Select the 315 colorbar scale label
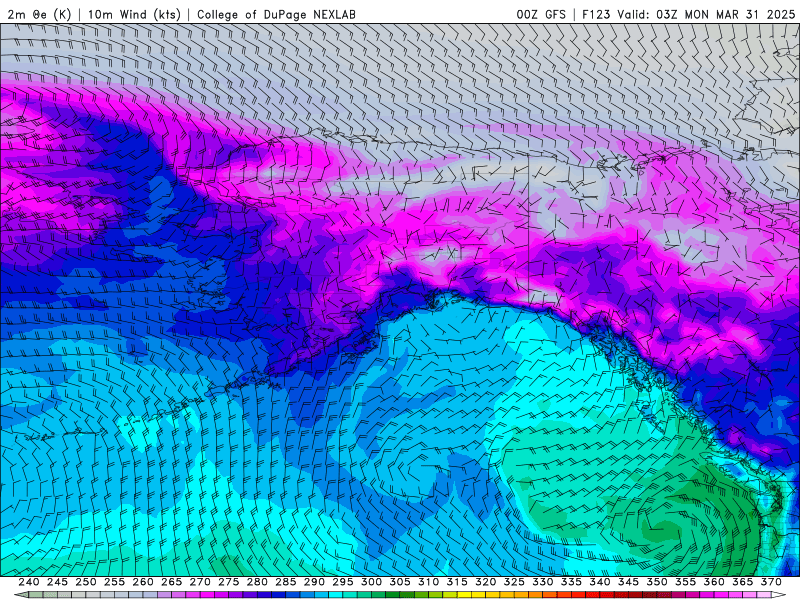This screenshot has height=600, width=800. pos(457,582)
